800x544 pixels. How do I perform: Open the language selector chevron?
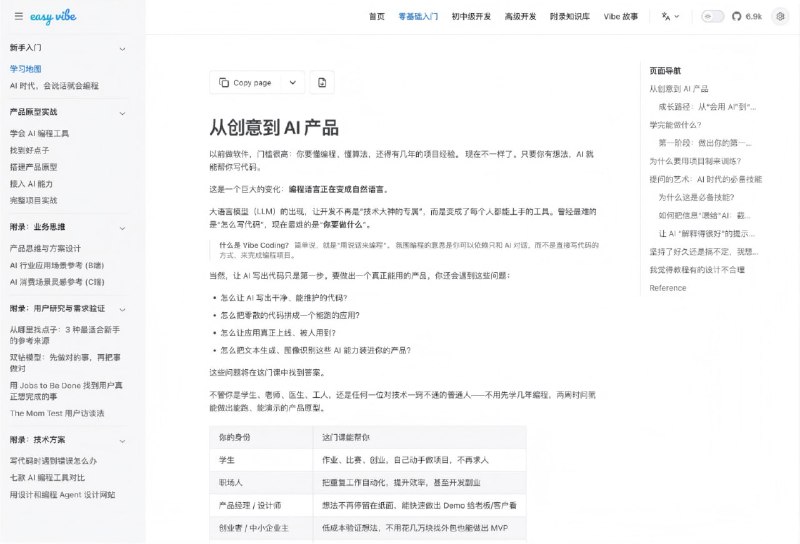coord(677,16)
